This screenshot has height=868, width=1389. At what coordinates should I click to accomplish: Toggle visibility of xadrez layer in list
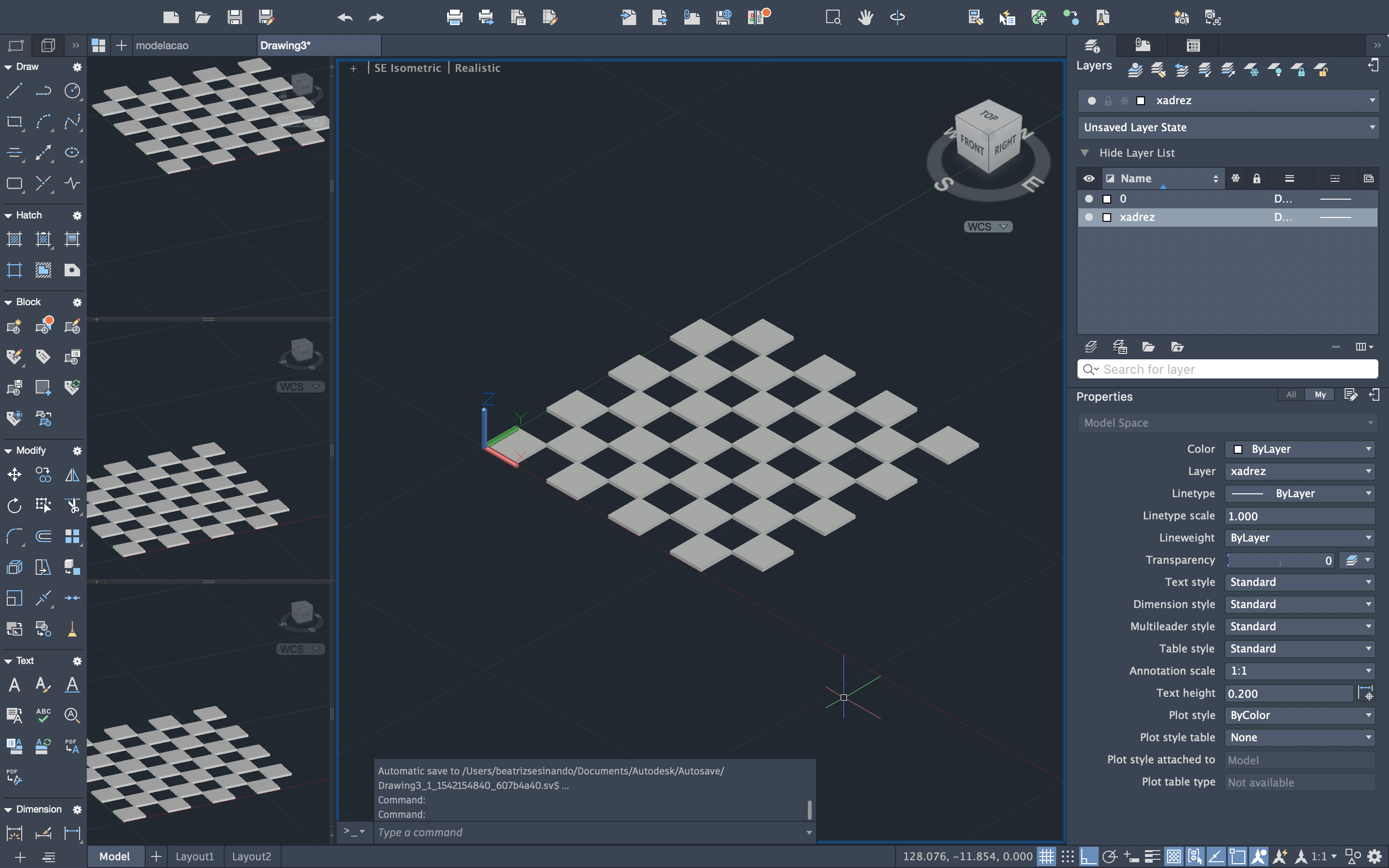pos(1089,217)
